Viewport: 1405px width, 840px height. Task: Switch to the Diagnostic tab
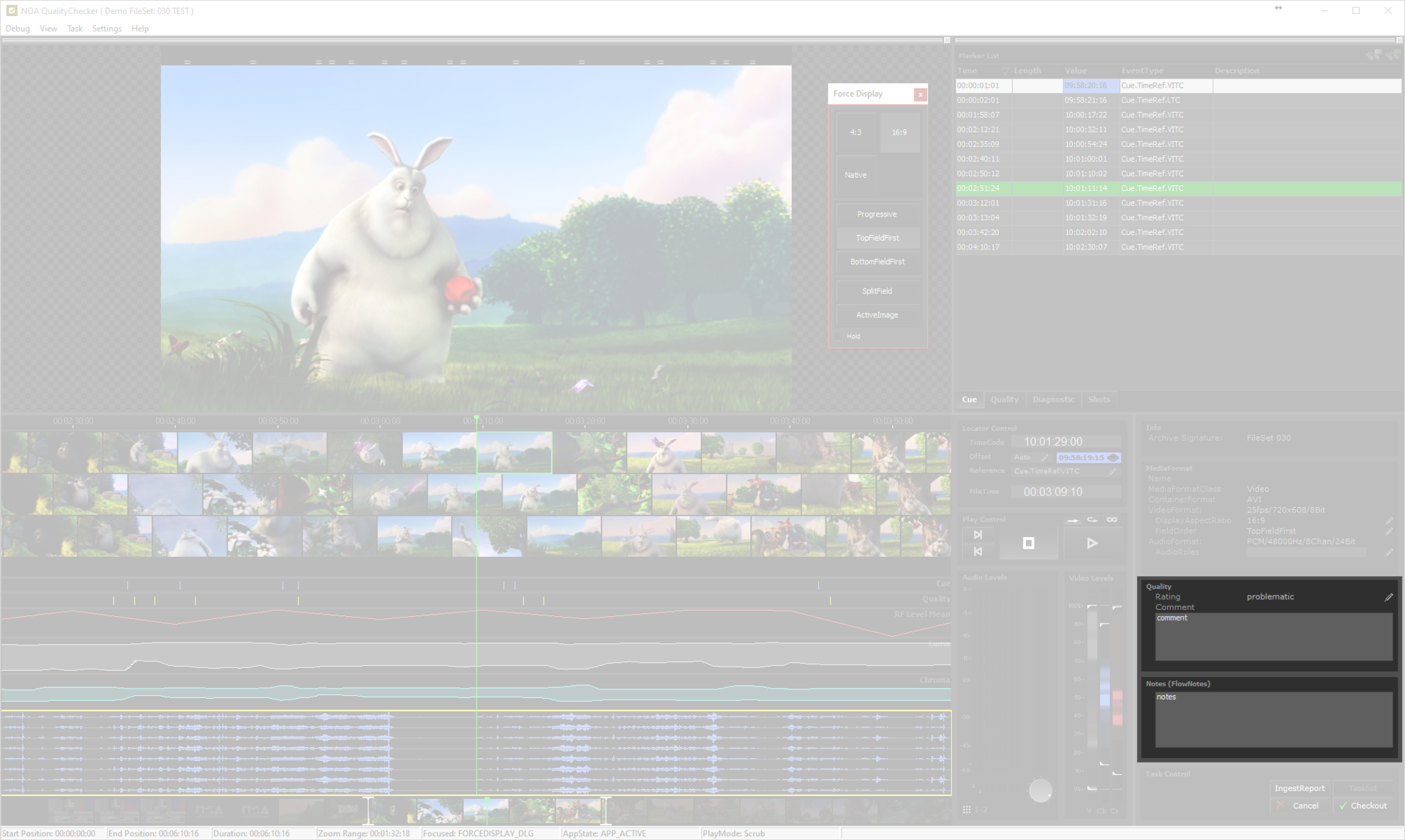[x=1053, y=400]
